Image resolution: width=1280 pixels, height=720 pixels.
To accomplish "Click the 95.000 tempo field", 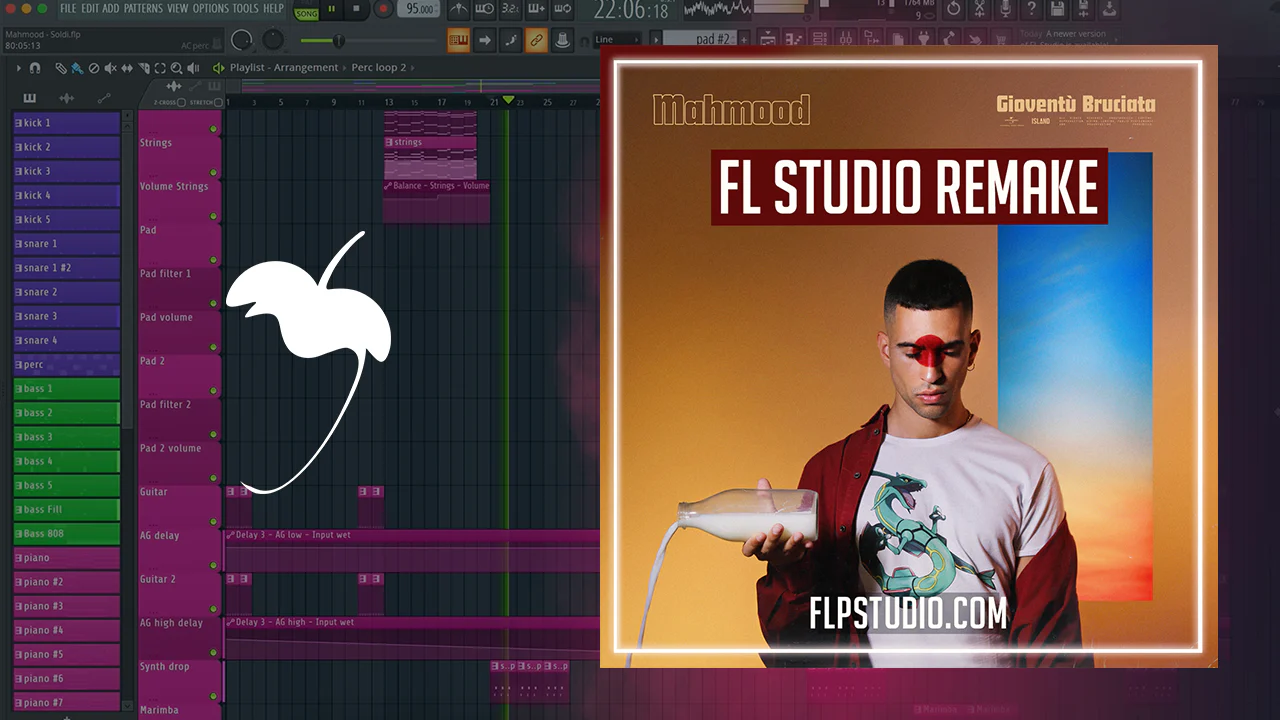I will tap(421, 10).
